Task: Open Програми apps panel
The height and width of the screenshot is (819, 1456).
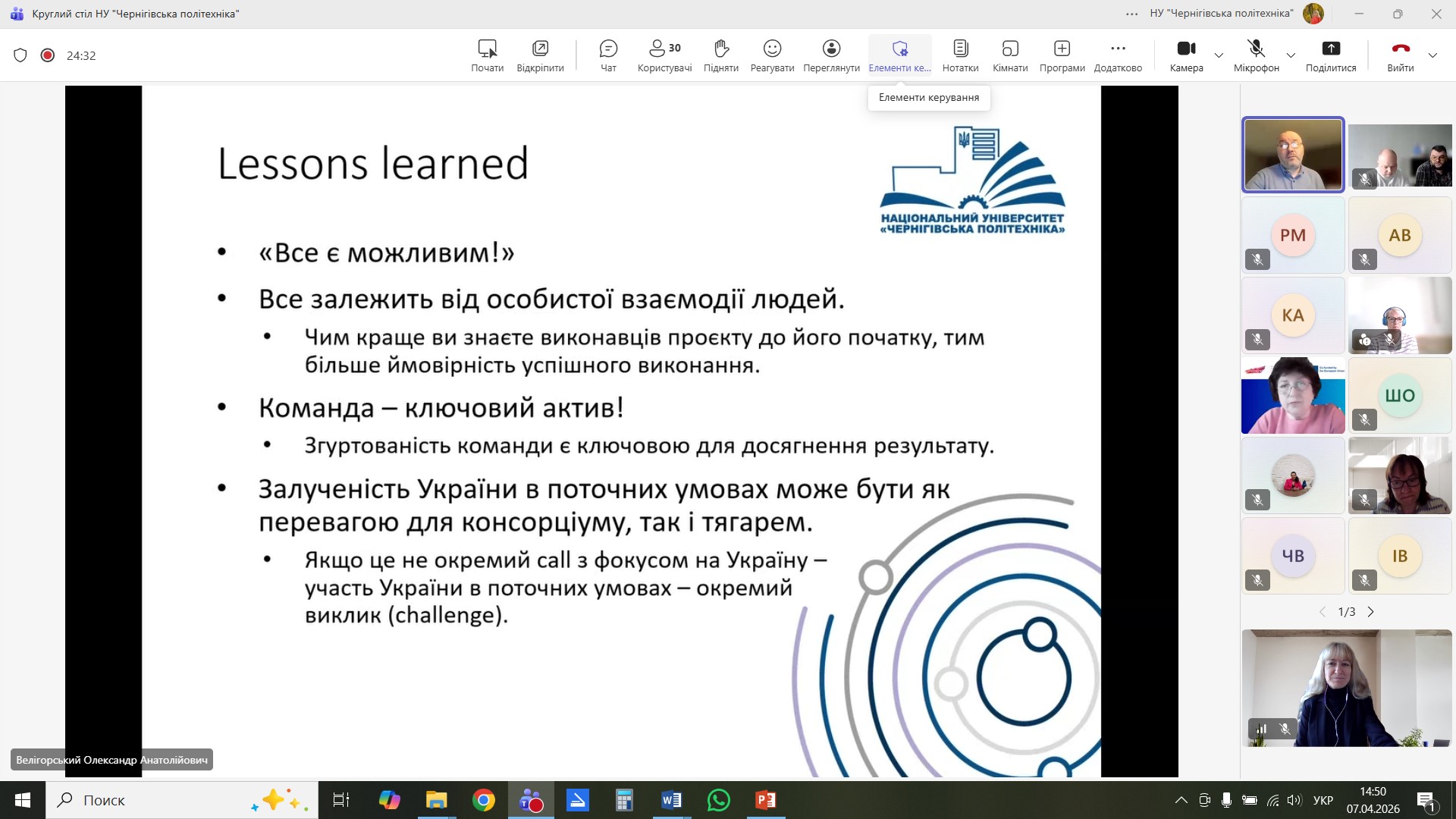Action: point(1062,55)
